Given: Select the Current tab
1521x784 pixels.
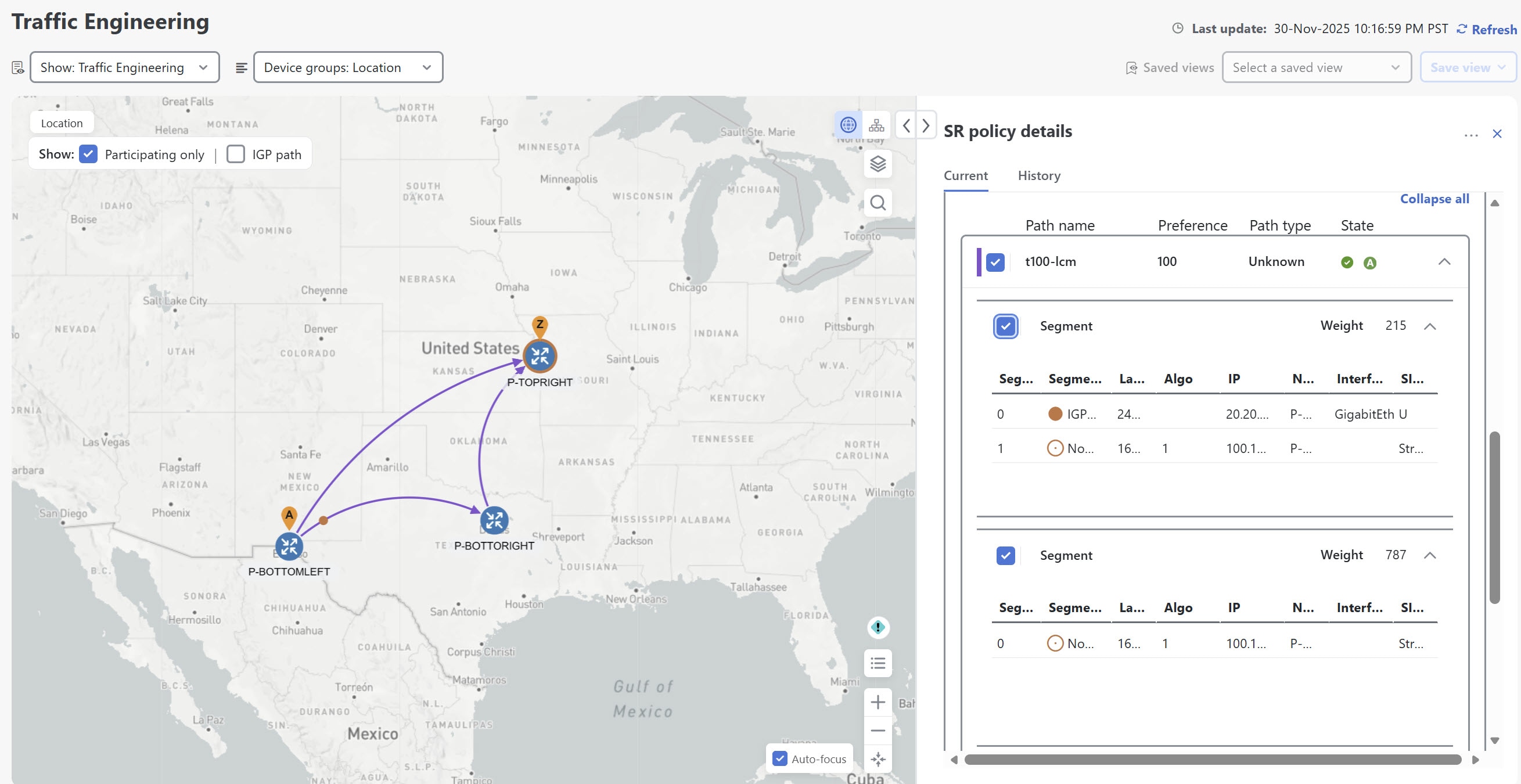Looking at the screenshot, I should [965, 175].
